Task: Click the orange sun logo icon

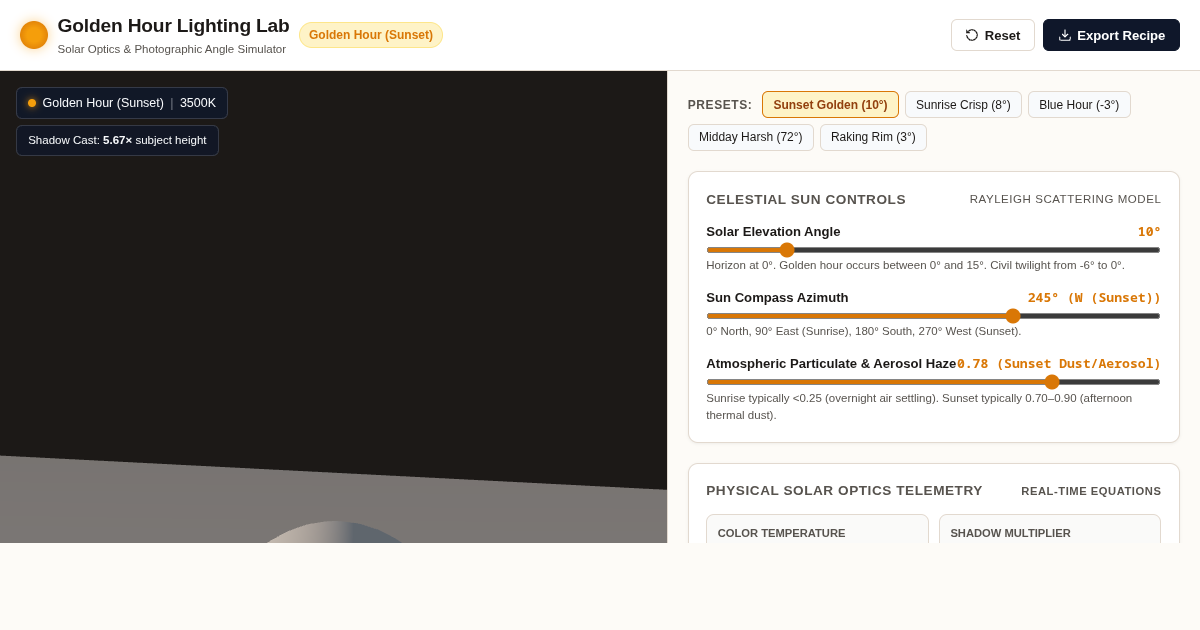Action: pyautogui.click(x=34, y=35)
